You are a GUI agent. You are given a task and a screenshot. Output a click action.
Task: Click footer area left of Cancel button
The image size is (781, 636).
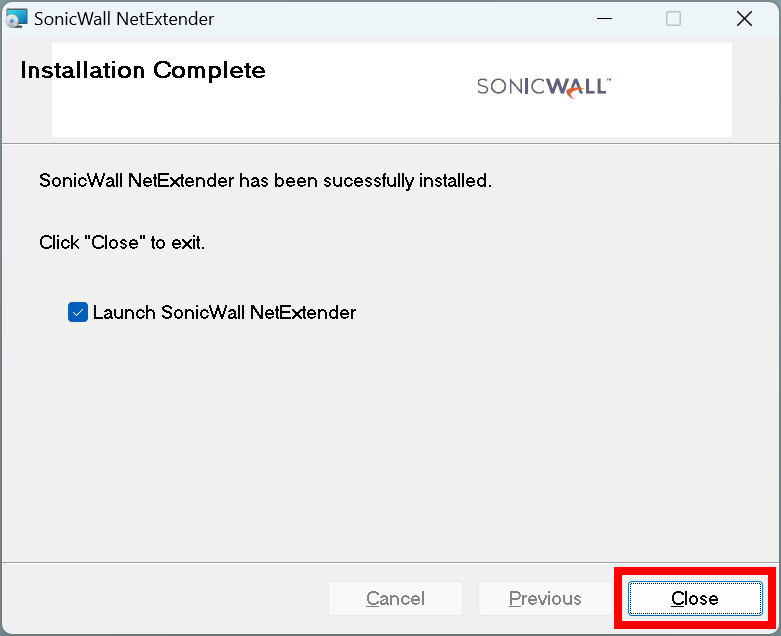coord(164,598)
